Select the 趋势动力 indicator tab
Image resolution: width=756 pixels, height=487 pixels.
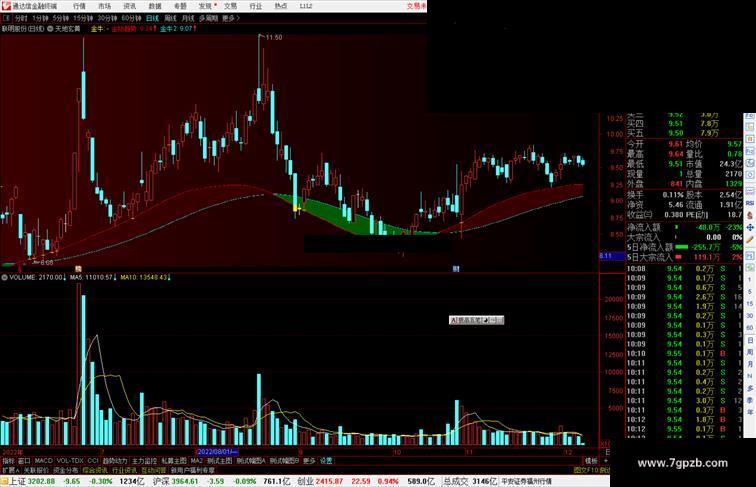coord(115,461)
